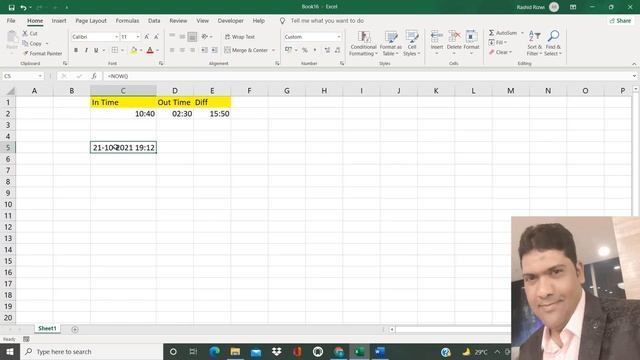
Task: Click Decrease Indent icon
Action: (204, 50)
